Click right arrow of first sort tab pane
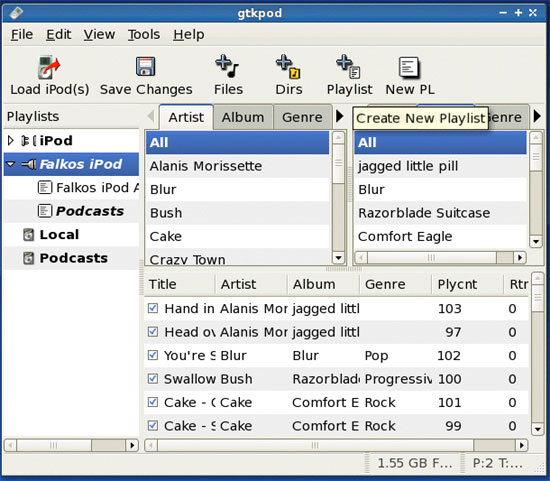Image resolution: width=550 pixels, height=481 pixels. tap(339, 116)
